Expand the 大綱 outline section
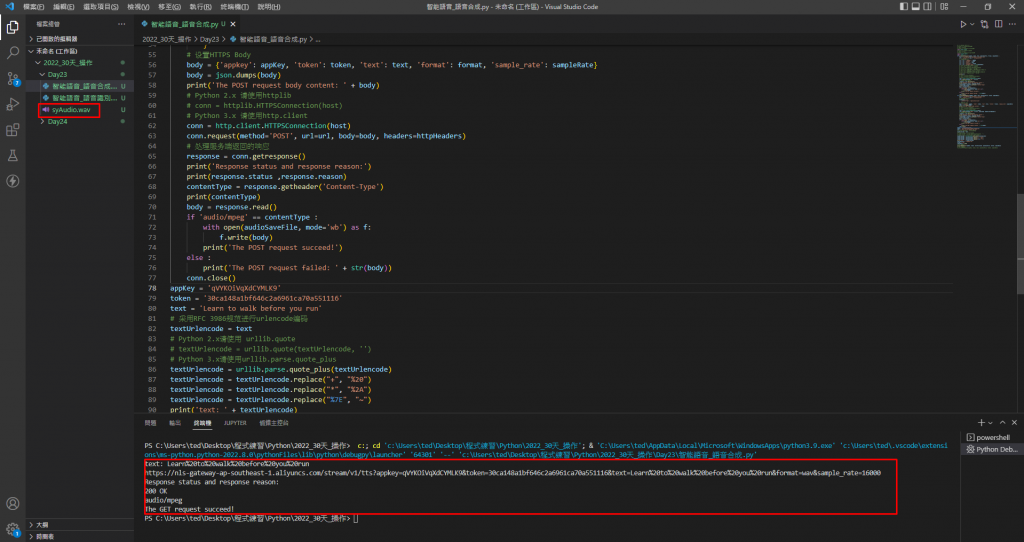Screen dimensions: 1024x542 [80, 524]
